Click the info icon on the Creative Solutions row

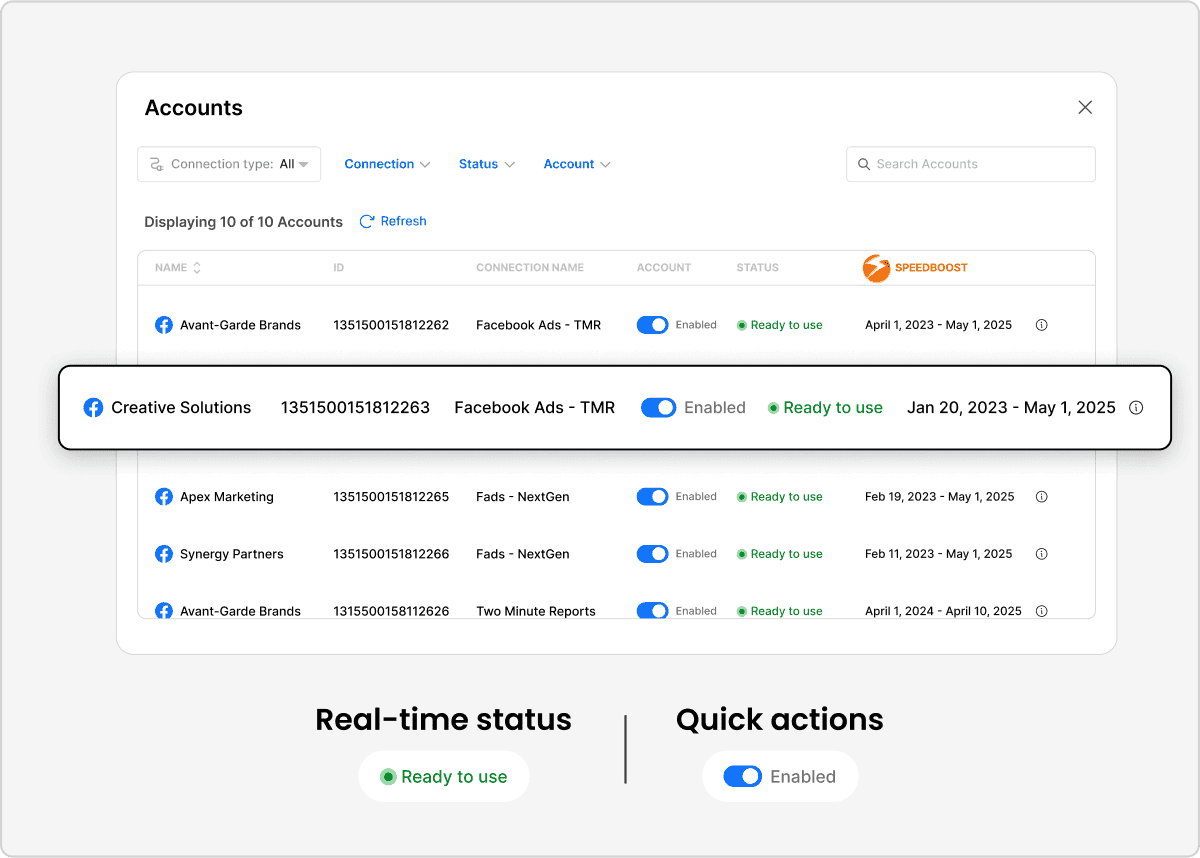pos(1137,407)
